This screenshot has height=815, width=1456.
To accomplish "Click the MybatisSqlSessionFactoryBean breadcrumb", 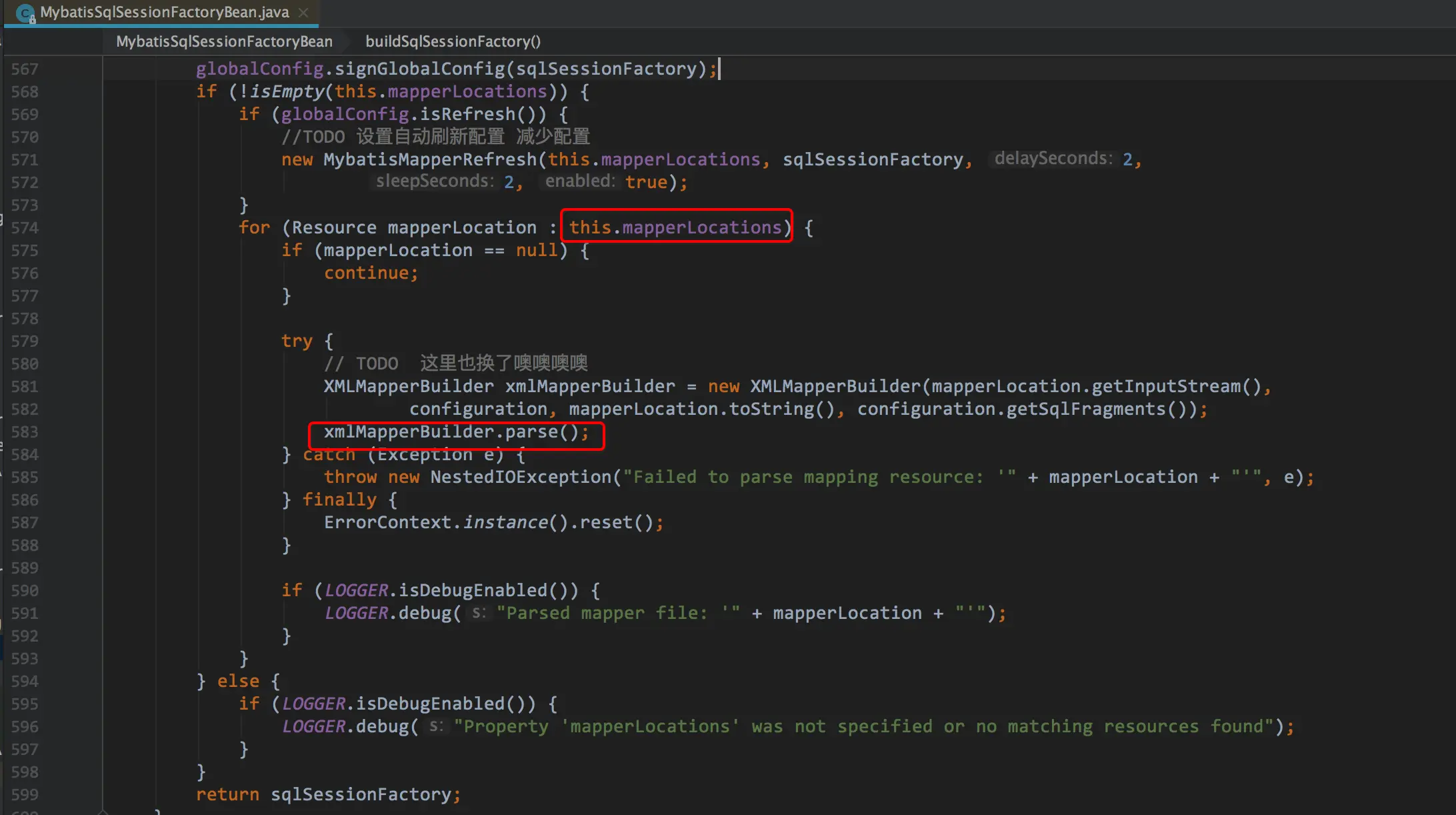I will tap(224, 41).
